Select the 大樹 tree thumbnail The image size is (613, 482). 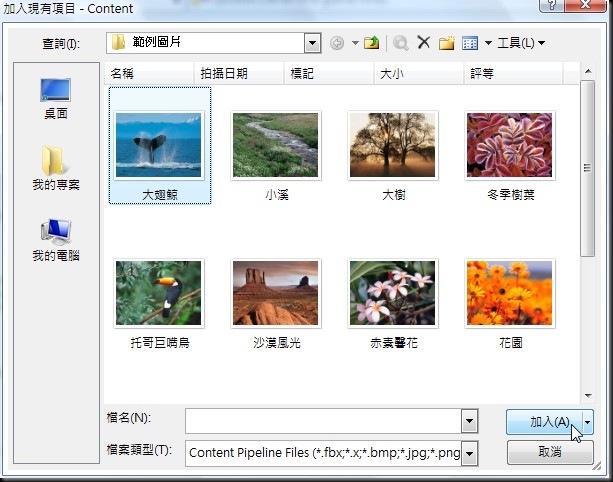click(393, 145)
